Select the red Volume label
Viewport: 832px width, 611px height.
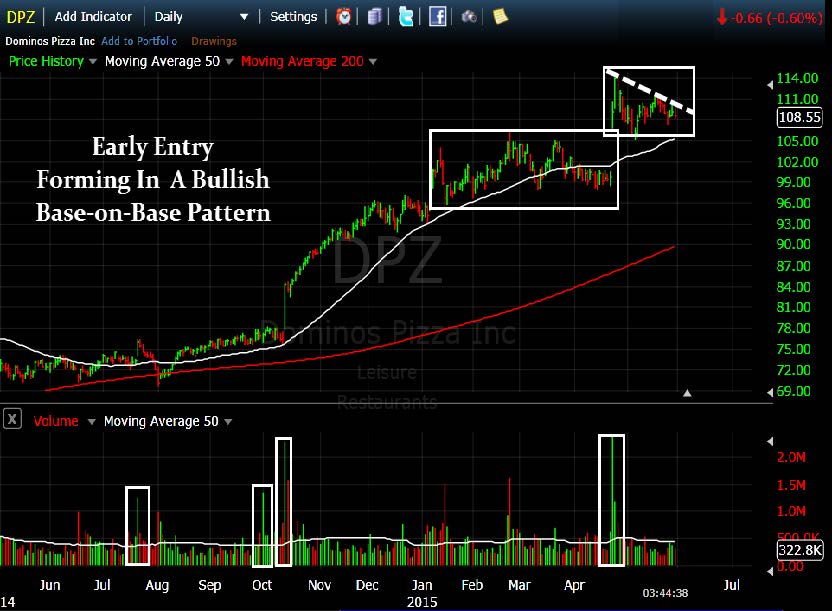[x=56, y=421]
